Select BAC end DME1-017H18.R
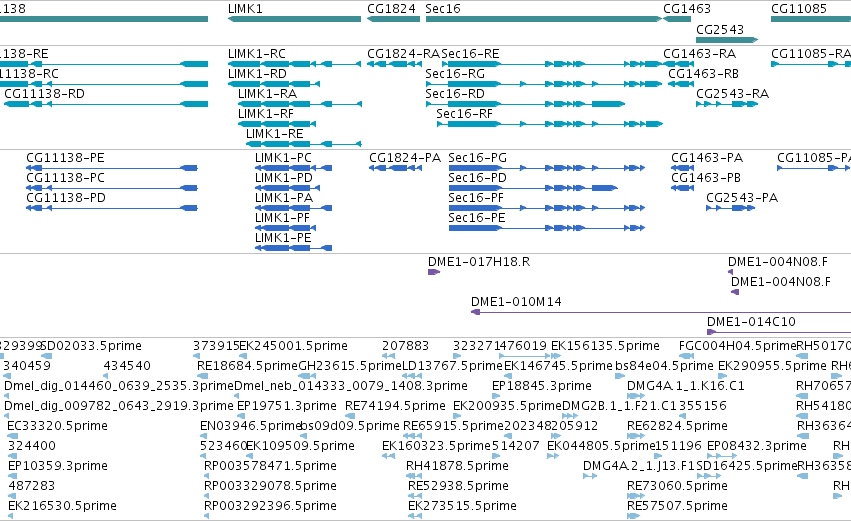 coord(479,262)
